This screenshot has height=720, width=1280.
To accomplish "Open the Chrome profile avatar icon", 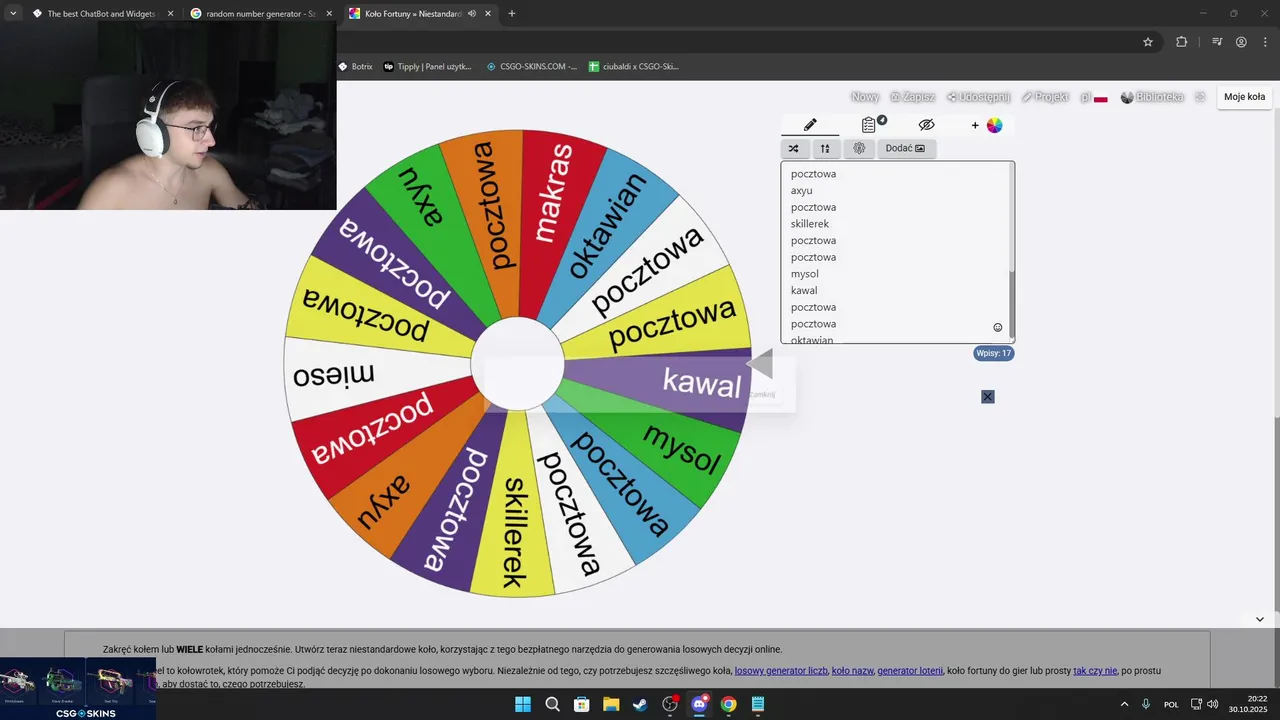I will [x=1241, y=42].
